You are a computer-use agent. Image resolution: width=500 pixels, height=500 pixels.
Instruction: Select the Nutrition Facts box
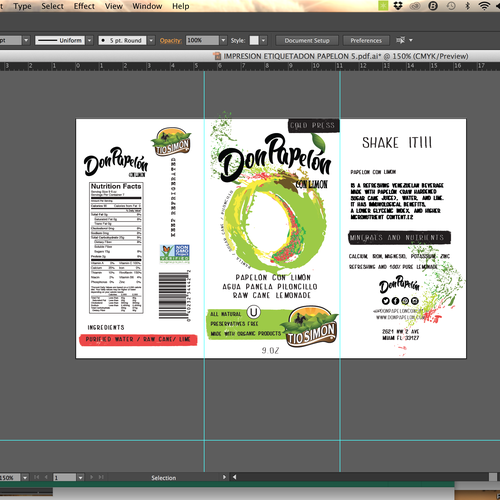[116, 248]
